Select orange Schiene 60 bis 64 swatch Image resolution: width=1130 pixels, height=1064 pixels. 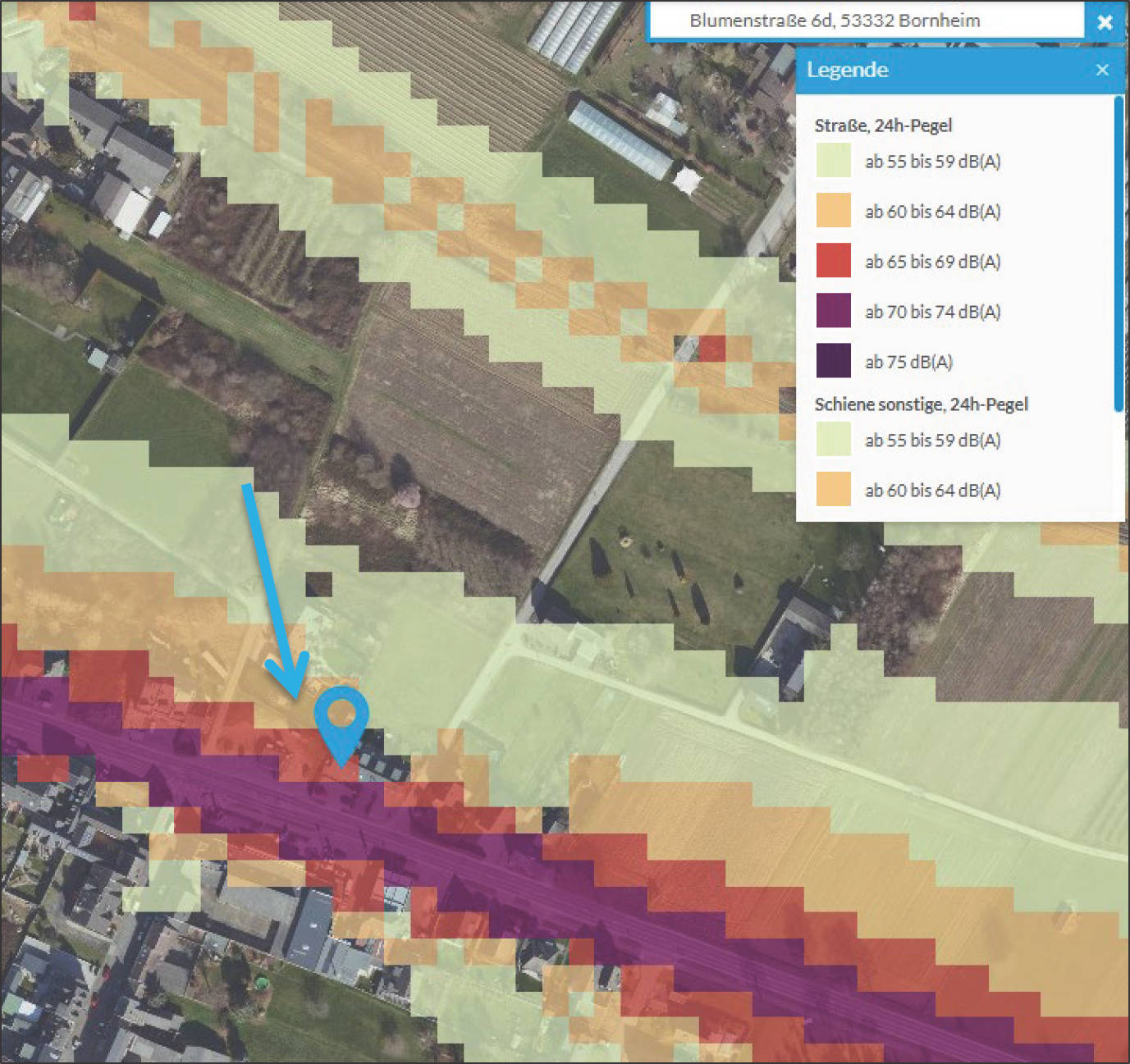[x=833, y=490]
